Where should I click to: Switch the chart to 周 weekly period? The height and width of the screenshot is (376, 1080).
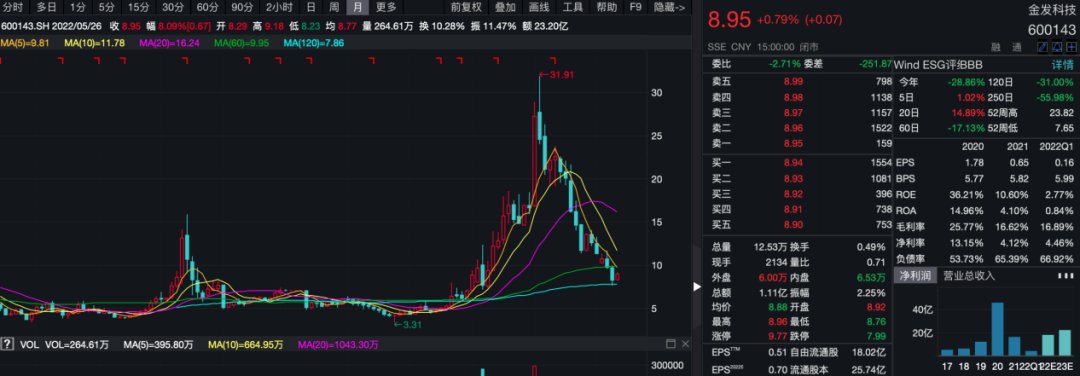tap(334, 8)
